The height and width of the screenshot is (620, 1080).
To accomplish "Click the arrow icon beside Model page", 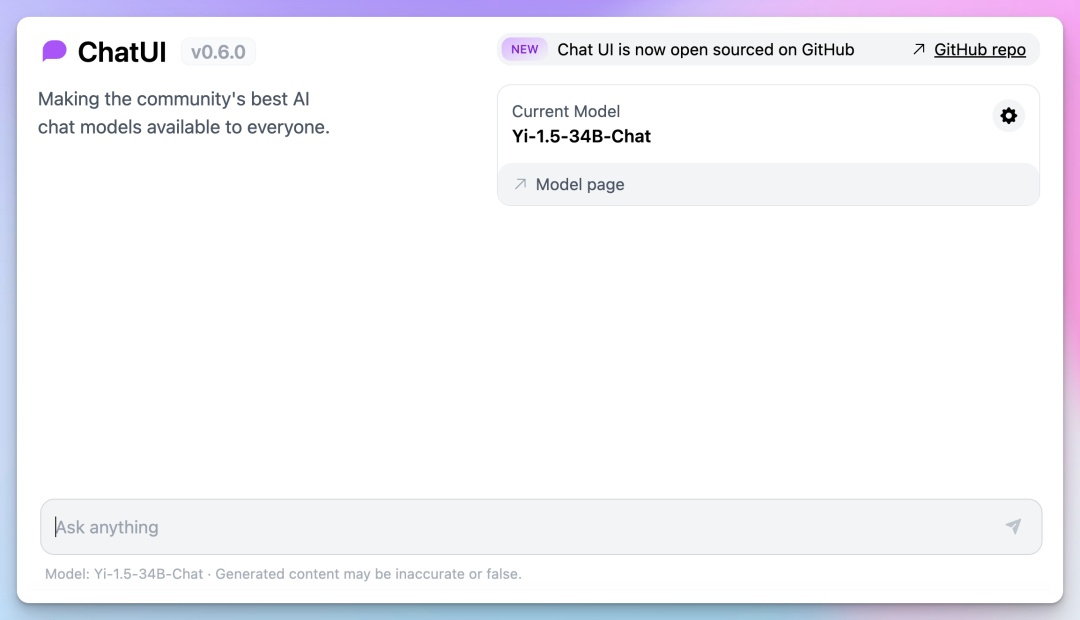I will point(520,184).
